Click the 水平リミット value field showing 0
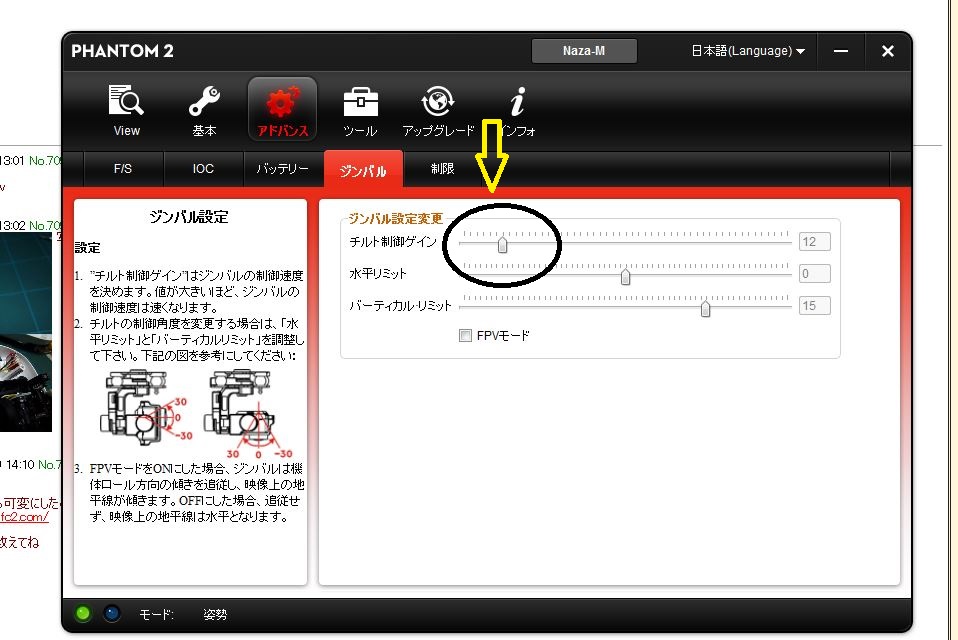The width and height of the screenshot is (958, 640). coord(814,274)
